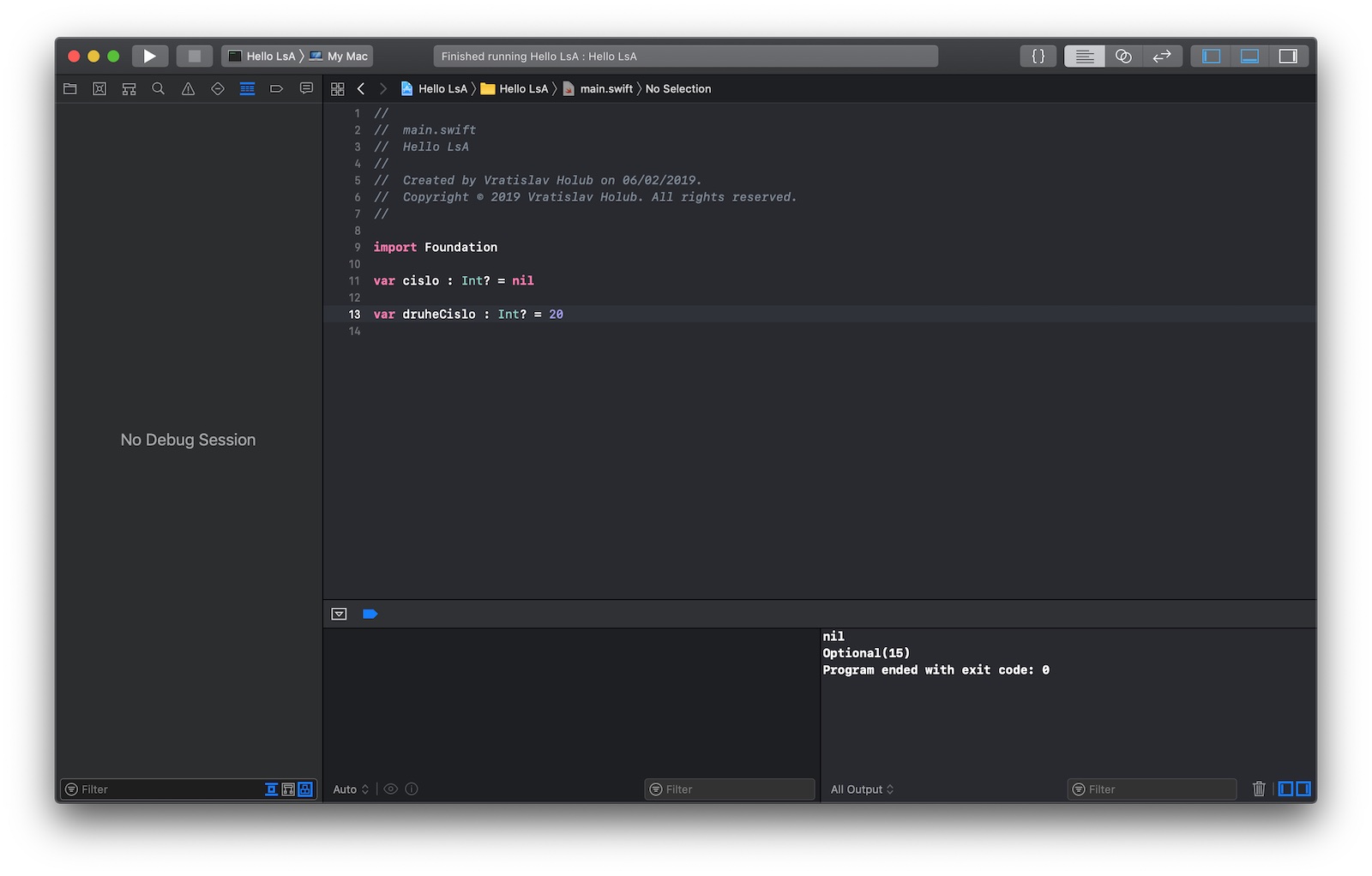Open the curly-braces library button

[x=1038, y=57]
